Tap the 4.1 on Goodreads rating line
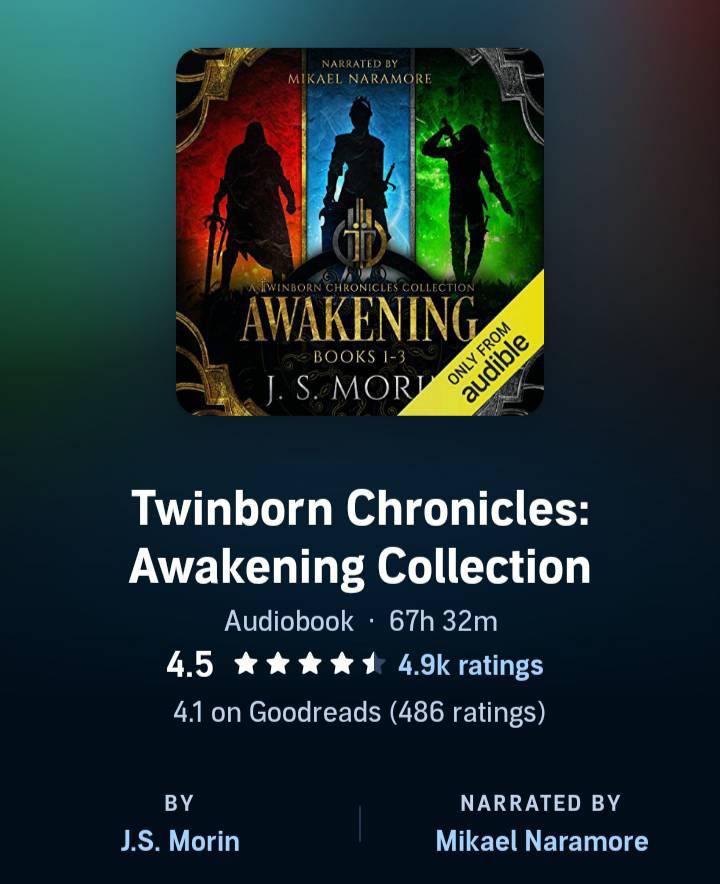The height and width of the screenshot is (884, 720). point(360,712)
